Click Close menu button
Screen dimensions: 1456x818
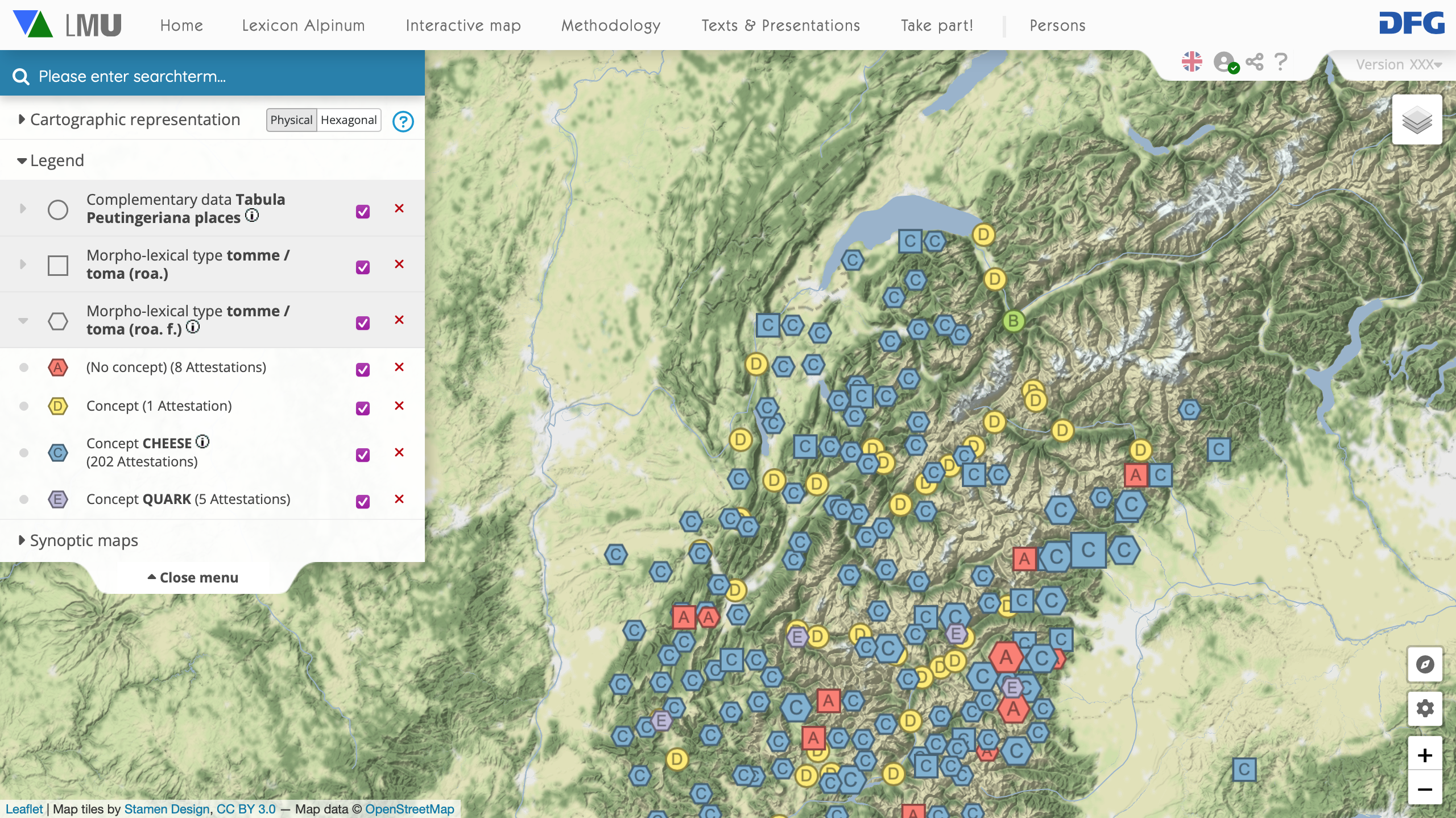193,577
